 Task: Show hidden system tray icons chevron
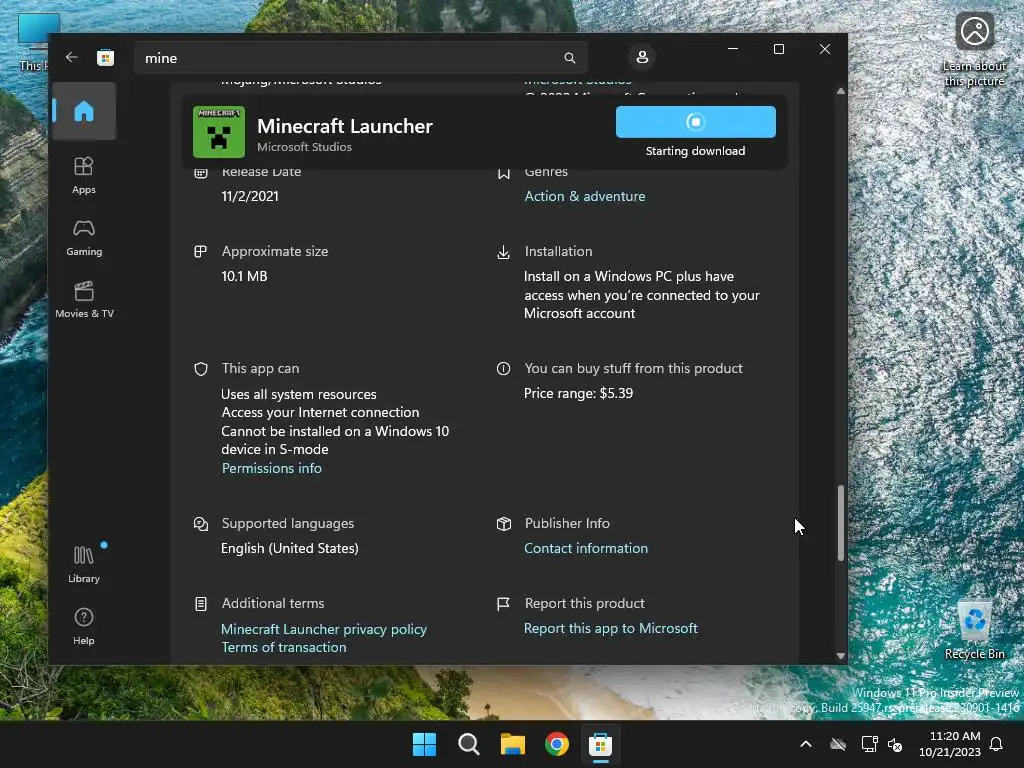click(x=806, y=744)
